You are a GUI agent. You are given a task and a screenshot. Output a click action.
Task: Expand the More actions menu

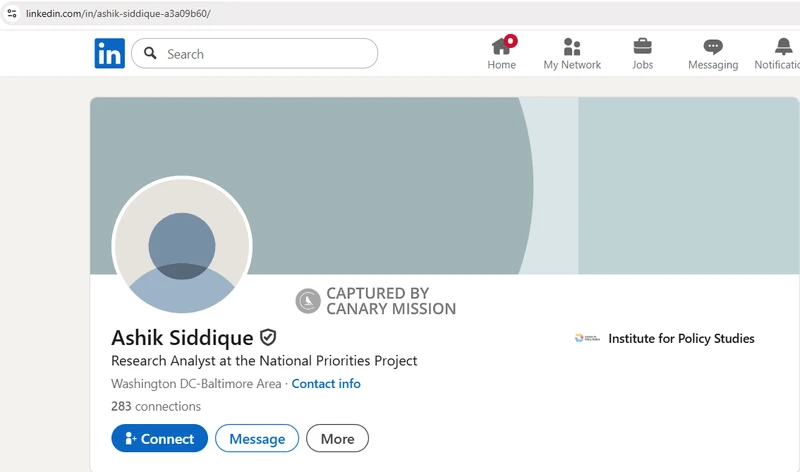pyautogui.click(x=337, y=439)
